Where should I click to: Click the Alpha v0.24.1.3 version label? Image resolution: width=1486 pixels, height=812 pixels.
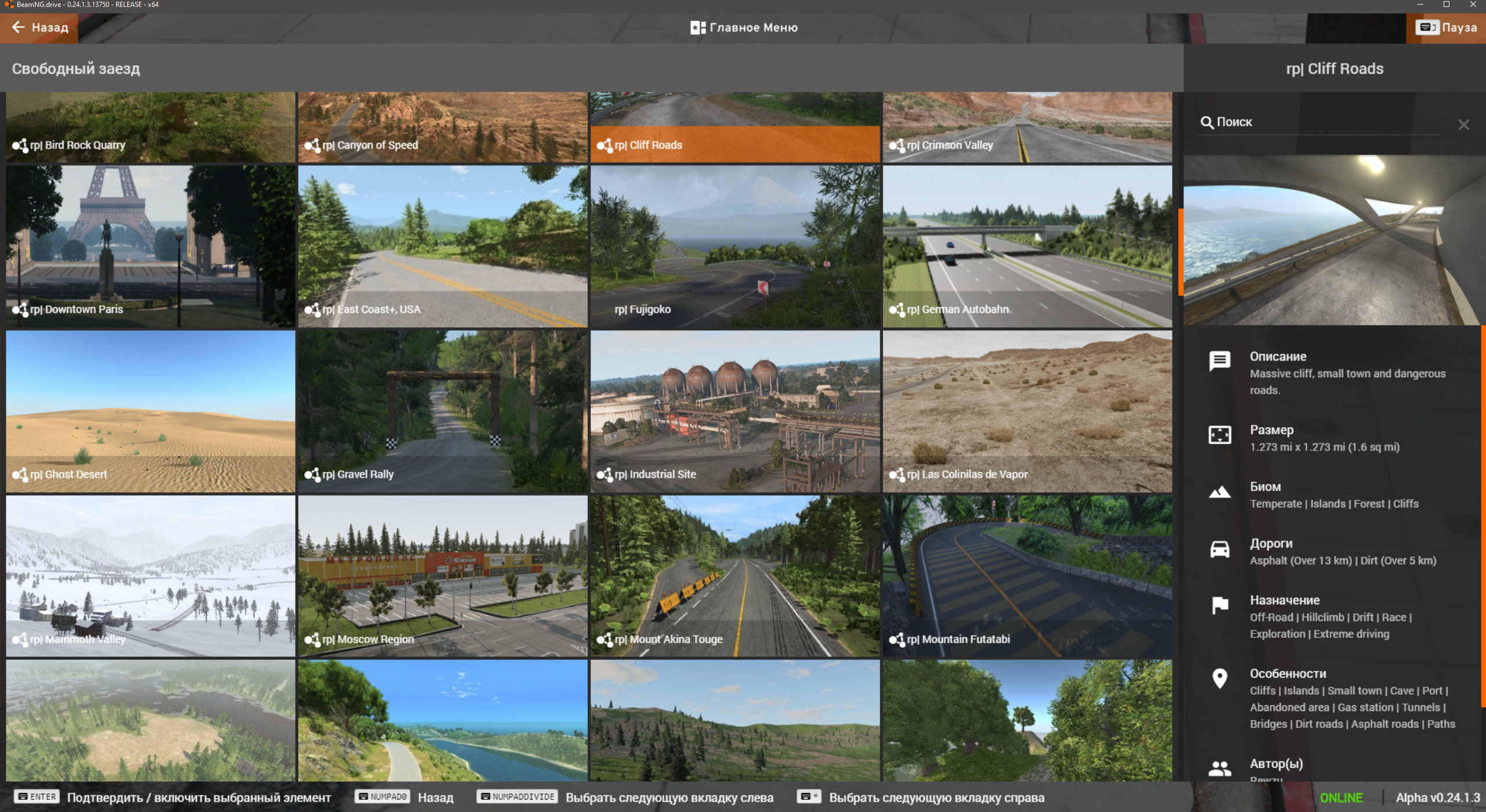[x=1438, y=797]
